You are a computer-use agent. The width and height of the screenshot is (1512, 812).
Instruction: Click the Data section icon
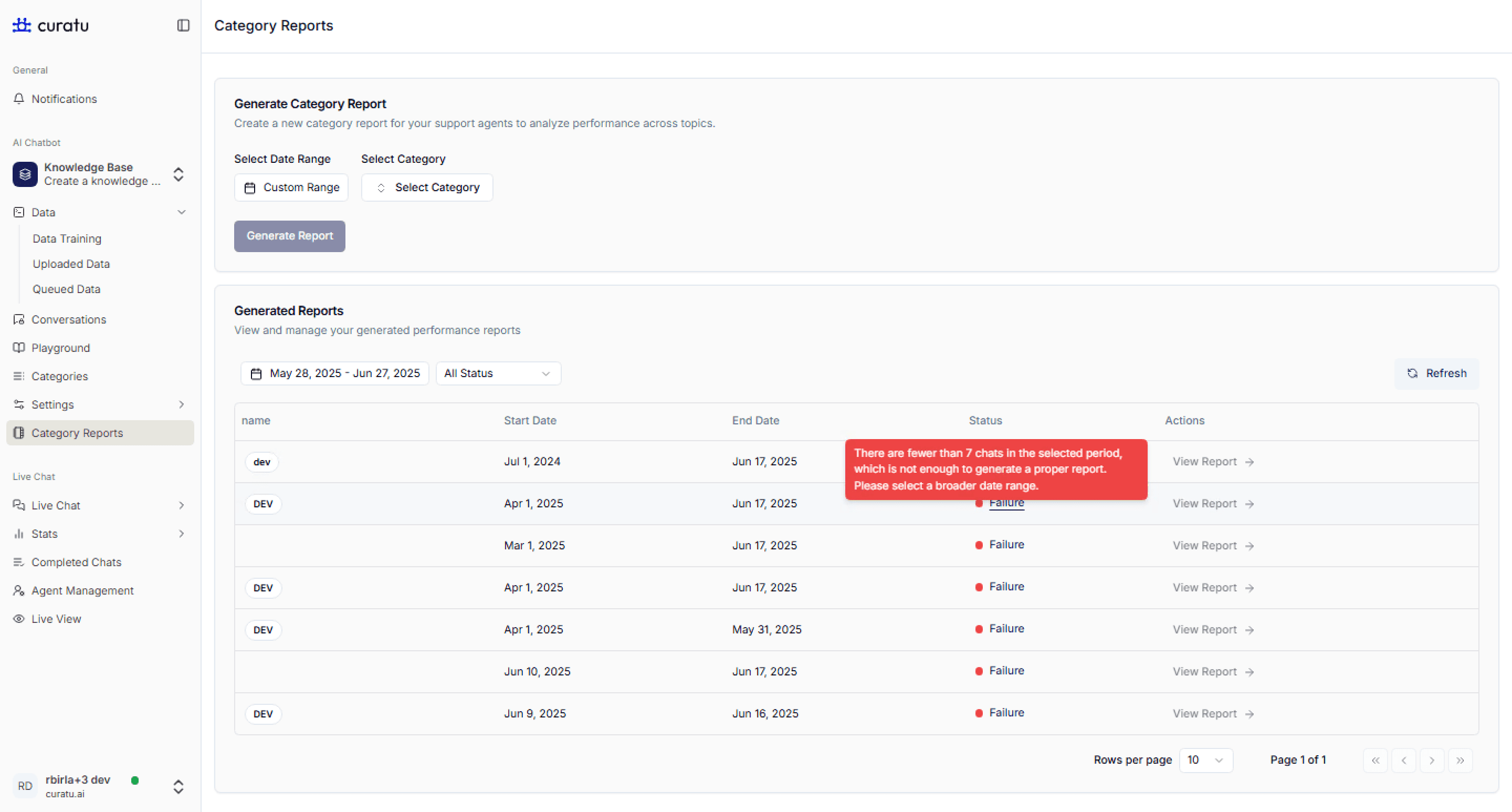tap(19, 212)
